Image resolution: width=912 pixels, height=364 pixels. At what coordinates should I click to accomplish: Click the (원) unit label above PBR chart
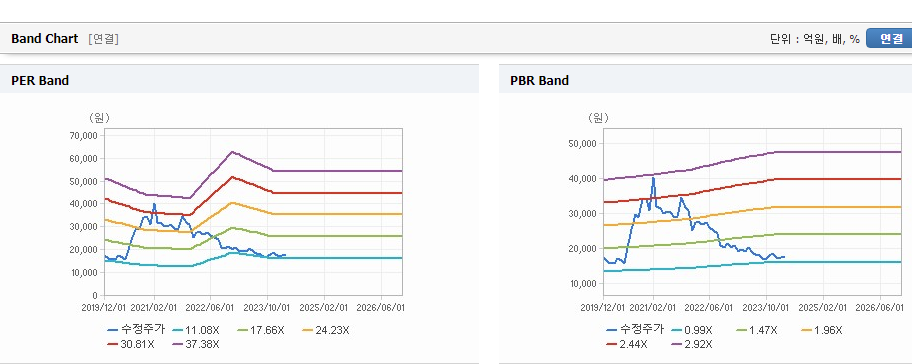point(598,118)
